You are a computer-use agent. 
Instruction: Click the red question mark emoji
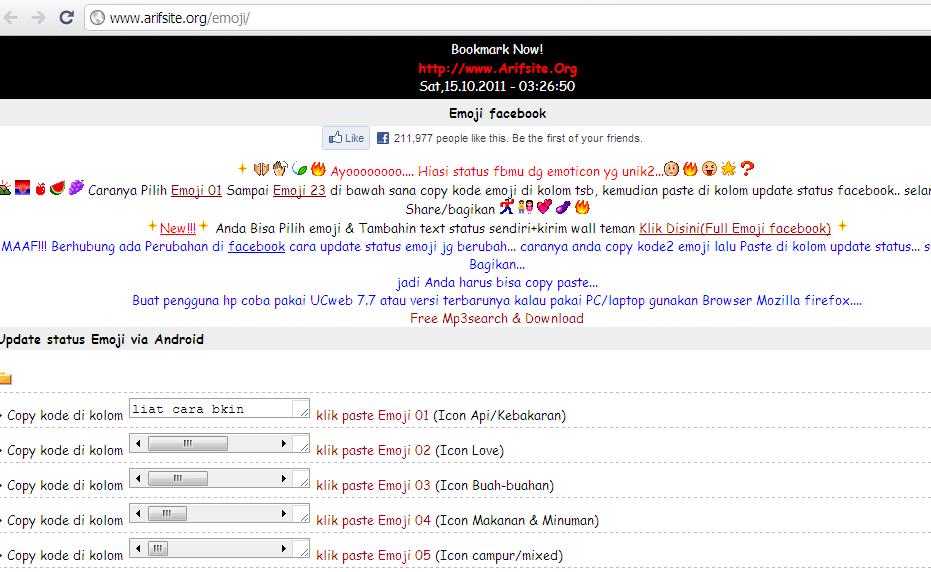click(x=747, y=169)
